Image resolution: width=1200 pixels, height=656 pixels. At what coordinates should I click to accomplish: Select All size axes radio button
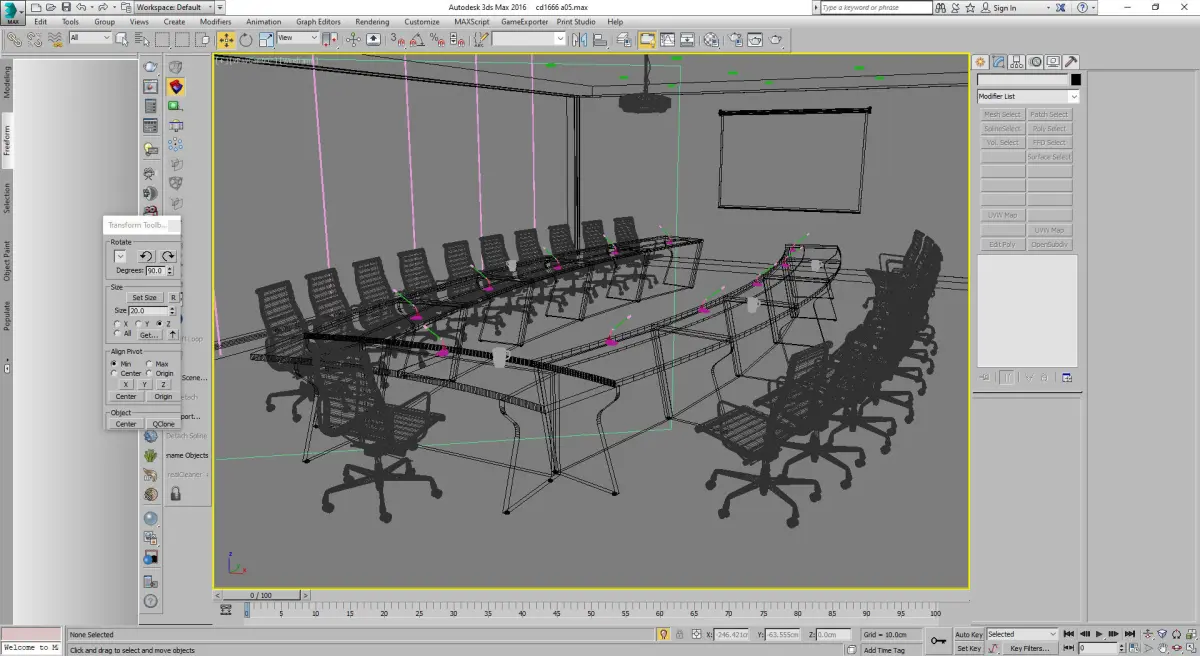pos(119,334)
